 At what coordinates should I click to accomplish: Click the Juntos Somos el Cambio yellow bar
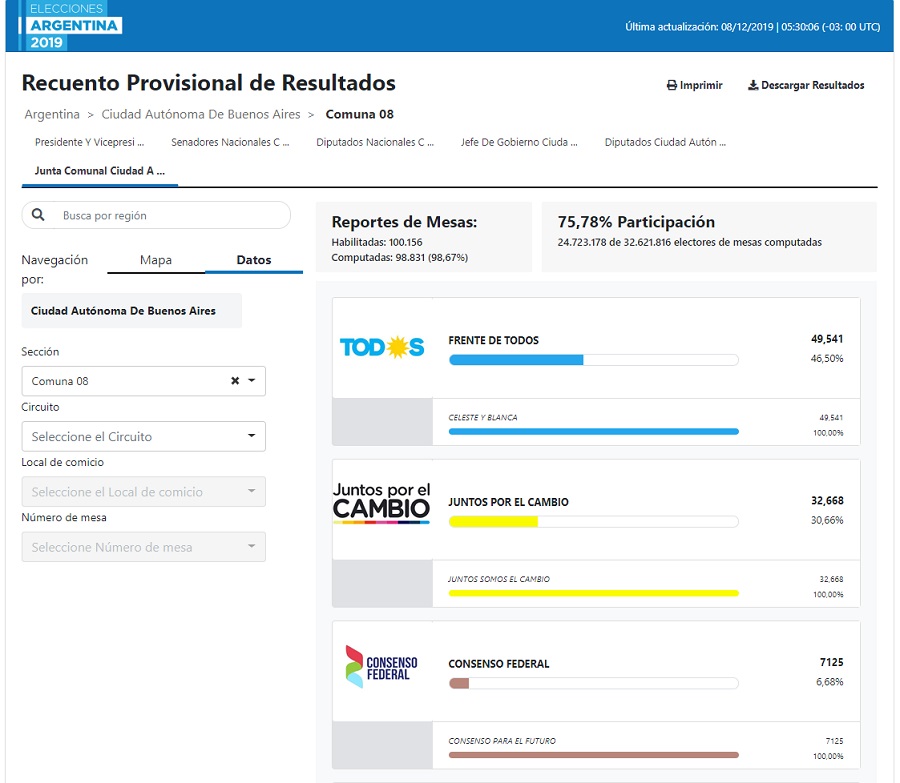tap(593, 593)
